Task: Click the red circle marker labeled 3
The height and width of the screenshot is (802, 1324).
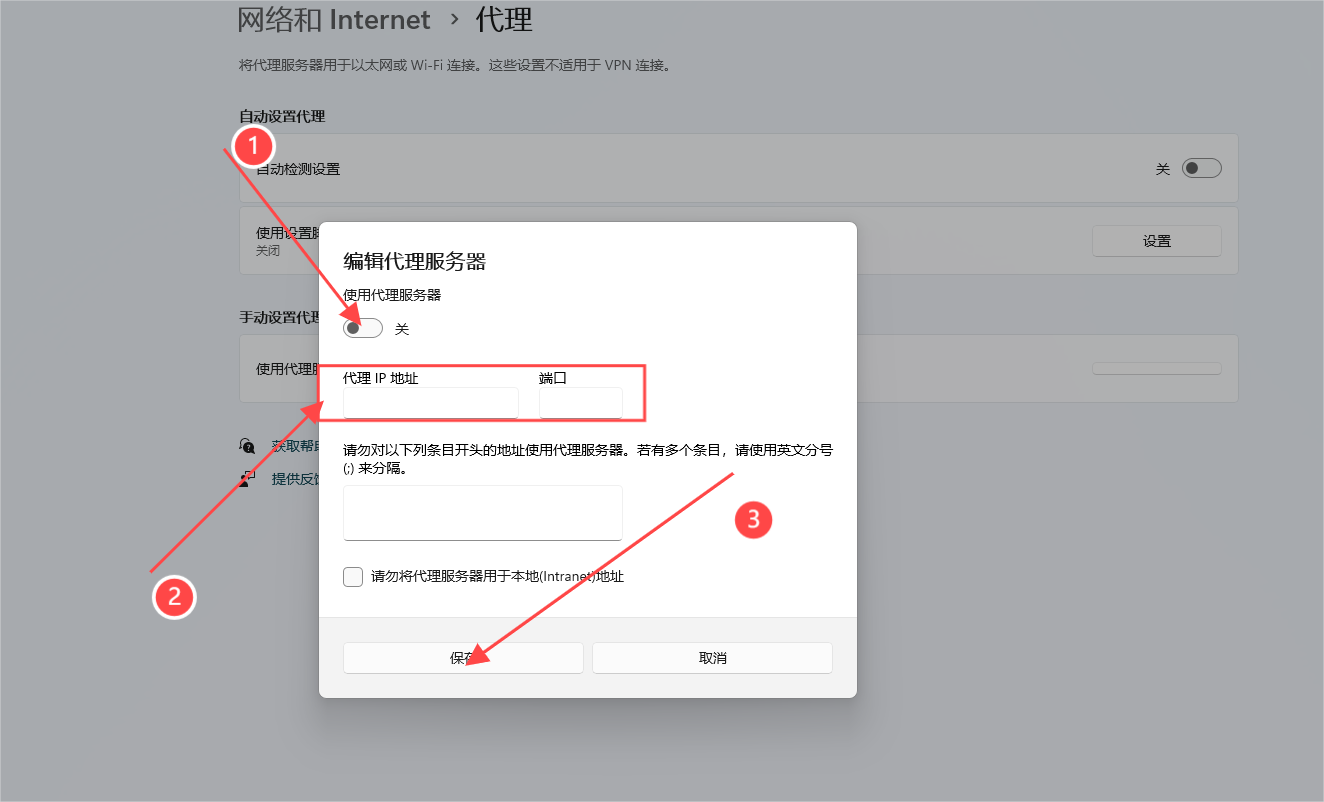Action: (753, 520)
